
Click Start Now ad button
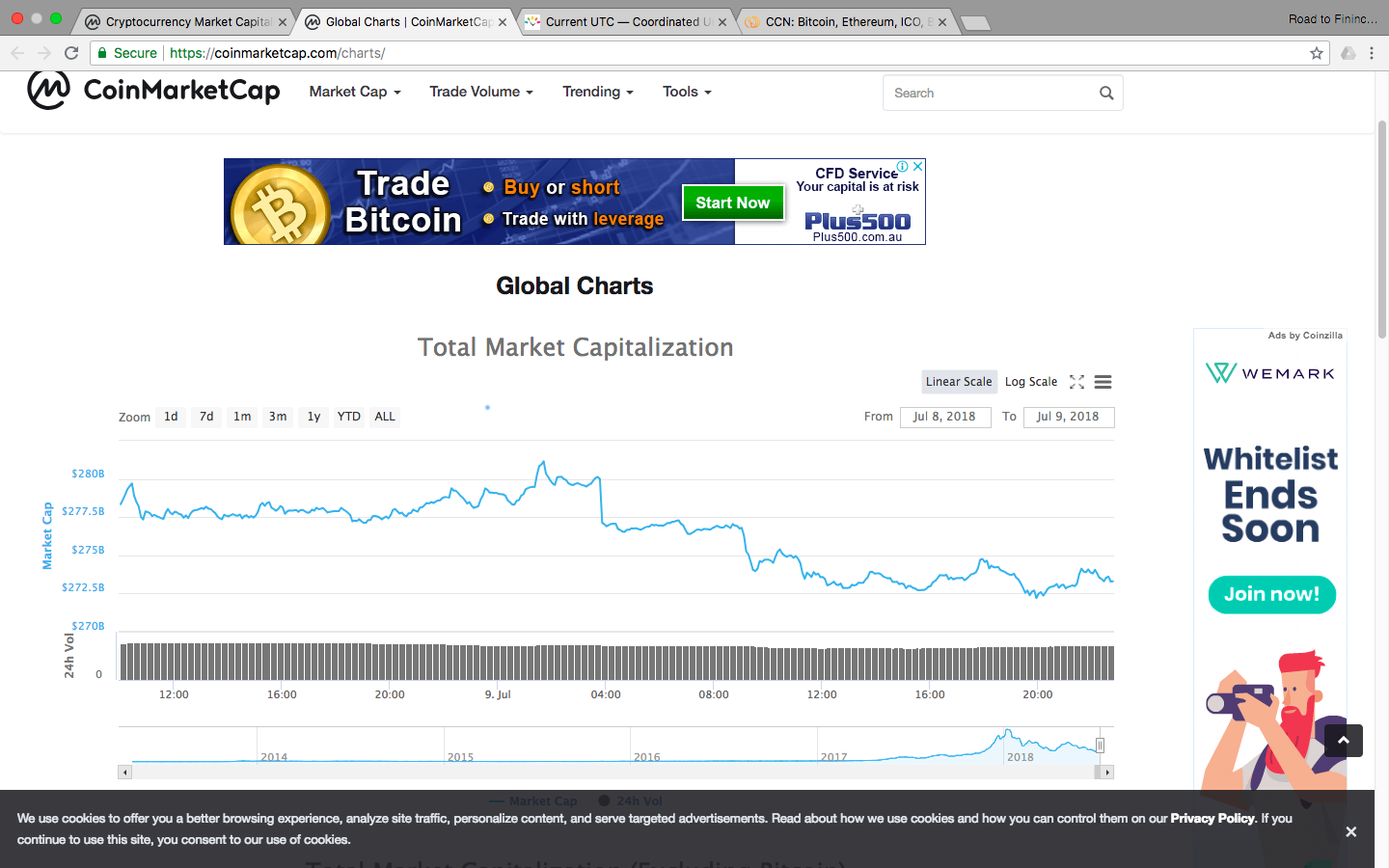[x=733, y=203]
